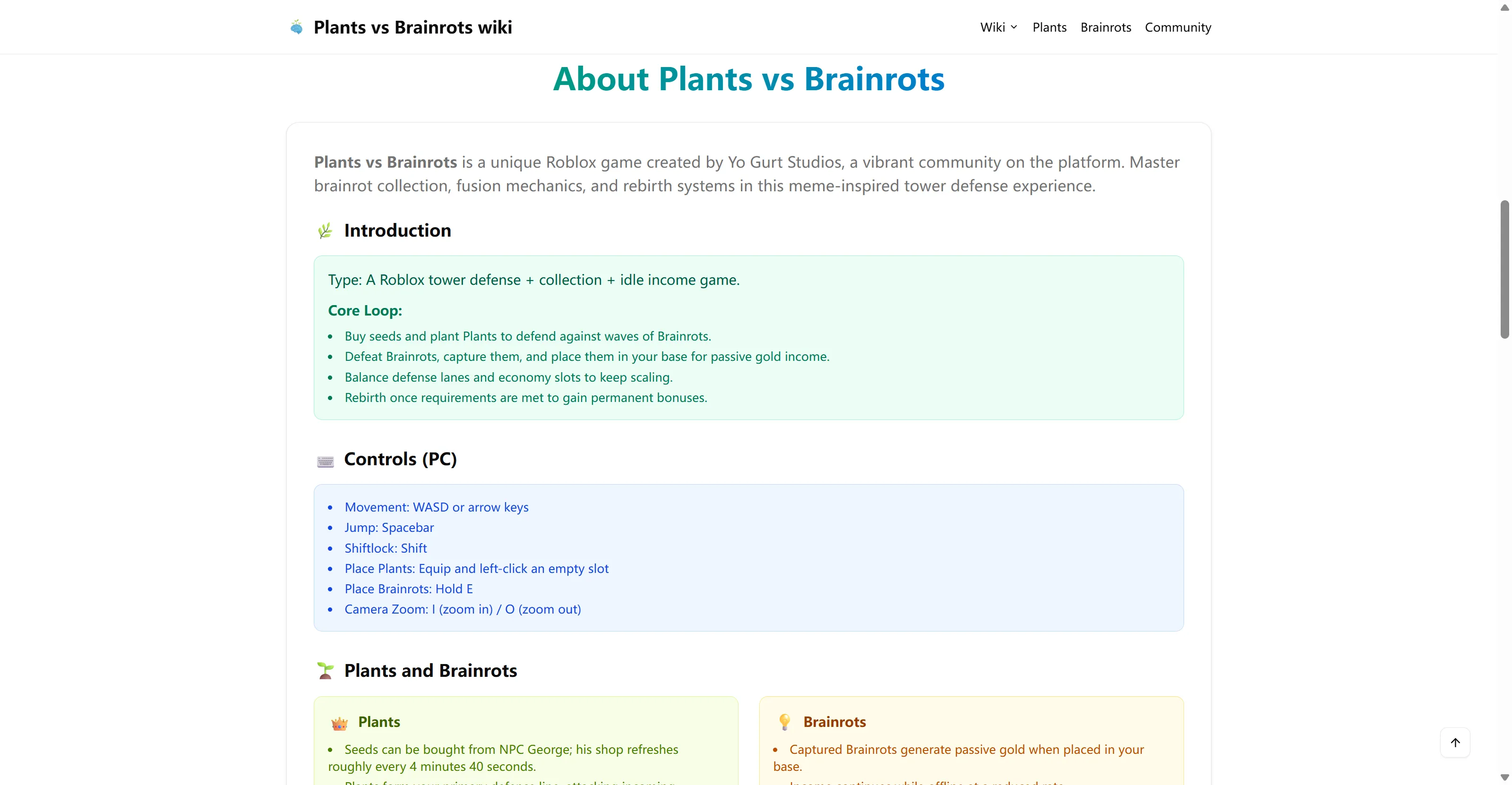Click the keyboard icon beside Controls (PC)
The height and width of the screenshot is (785, 1512).
click(x=325, y=461)
